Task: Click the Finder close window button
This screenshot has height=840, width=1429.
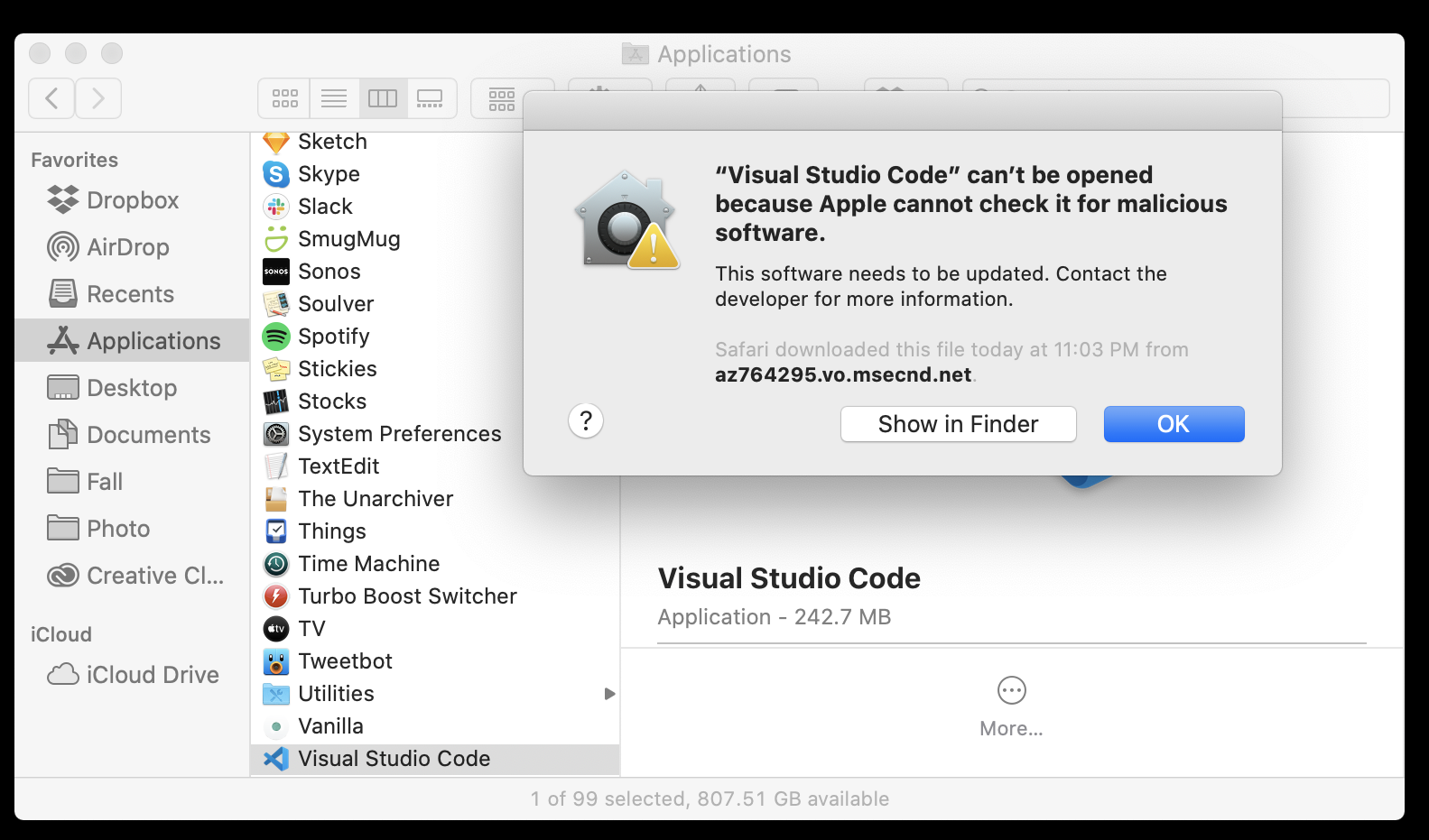Action: [40, 53]
